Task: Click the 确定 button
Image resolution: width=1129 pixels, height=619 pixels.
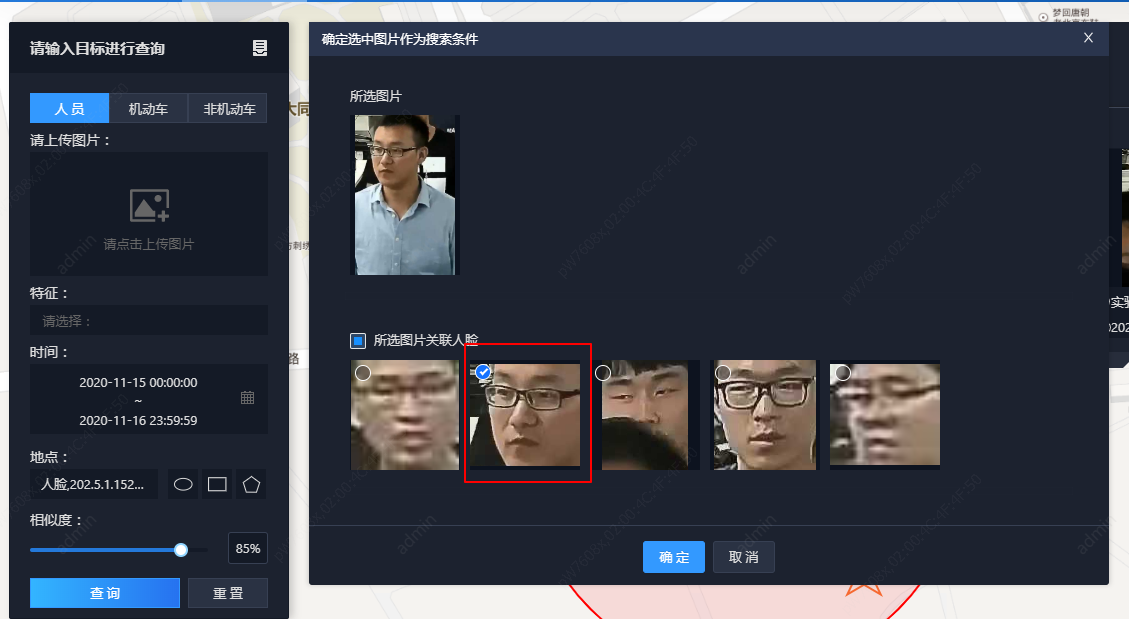Action: 674,557
